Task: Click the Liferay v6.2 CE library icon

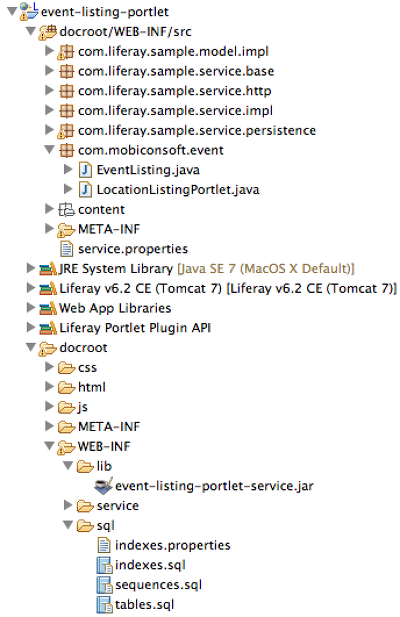Action: click(x=48, y=288)
